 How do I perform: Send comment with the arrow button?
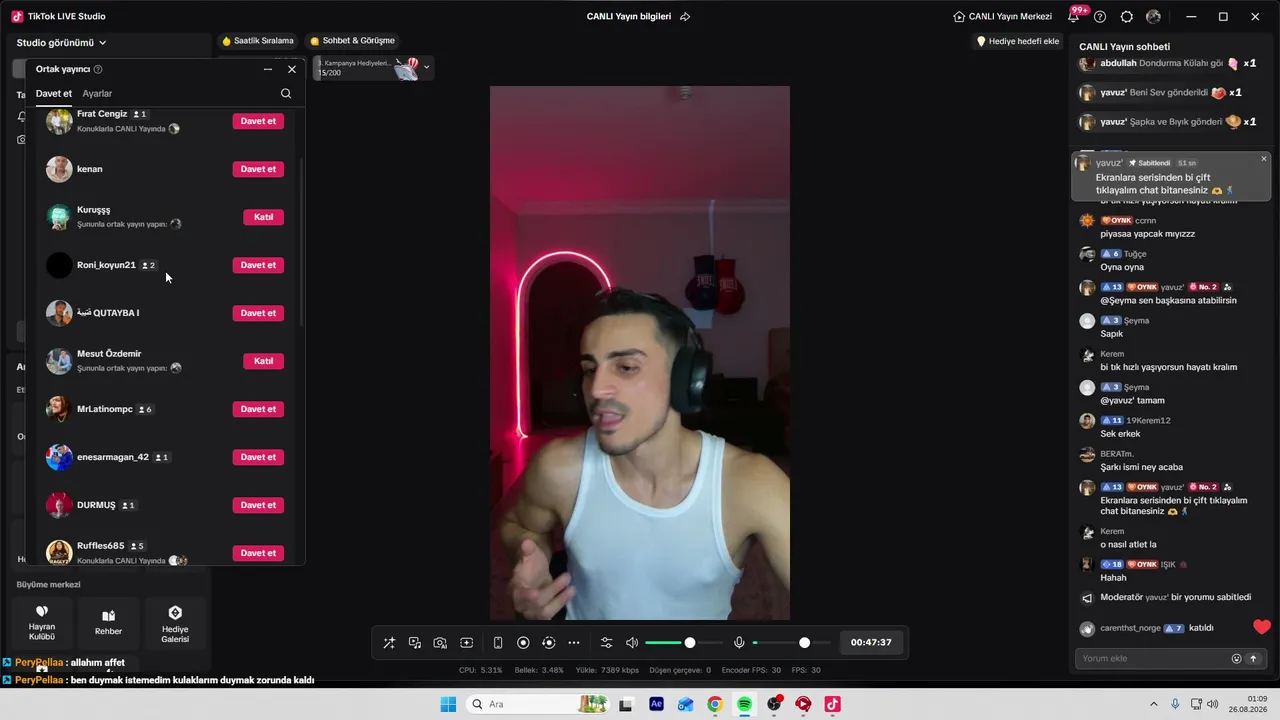coord(1253,659)
